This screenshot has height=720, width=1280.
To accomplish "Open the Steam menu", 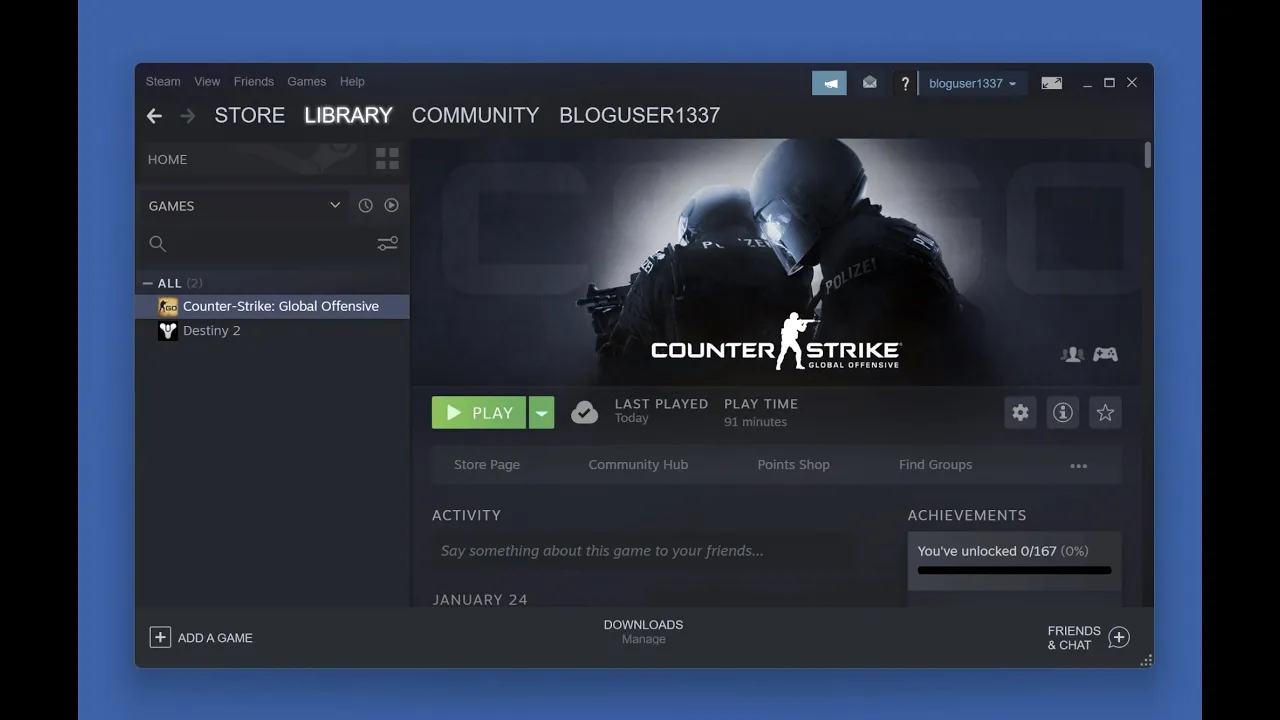I will coord(163,82).
